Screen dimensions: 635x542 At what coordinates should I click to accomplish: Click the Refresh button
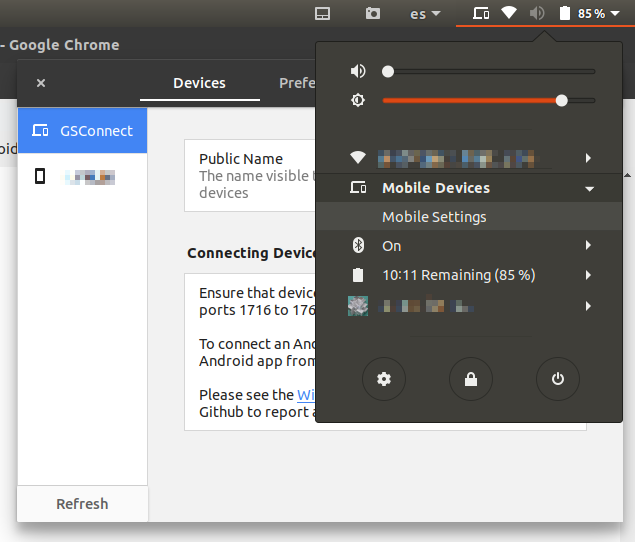[x=83, y=504]
